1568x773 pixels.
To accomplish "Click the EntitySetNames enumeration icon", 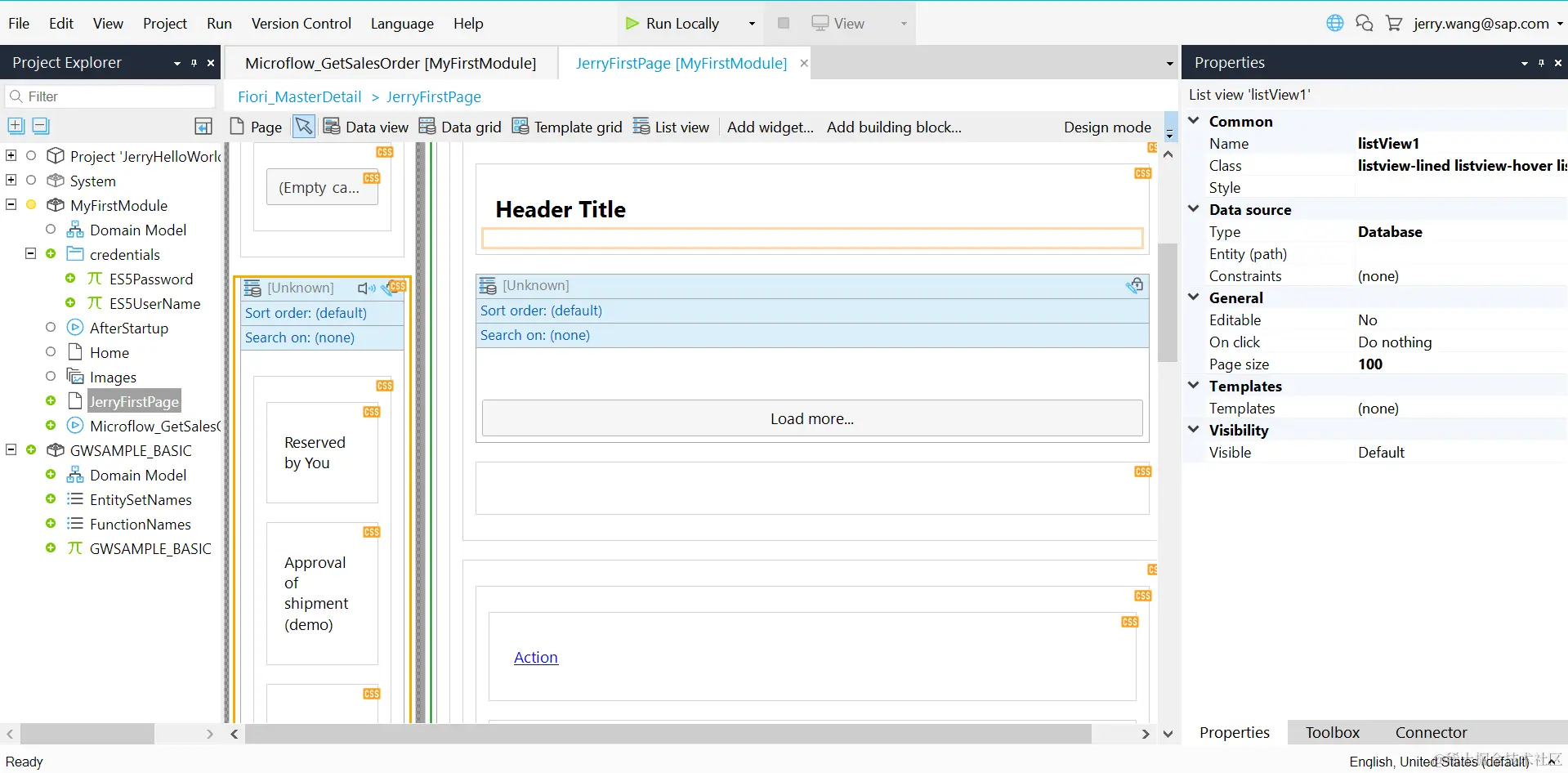I will (x=75, y=499).
